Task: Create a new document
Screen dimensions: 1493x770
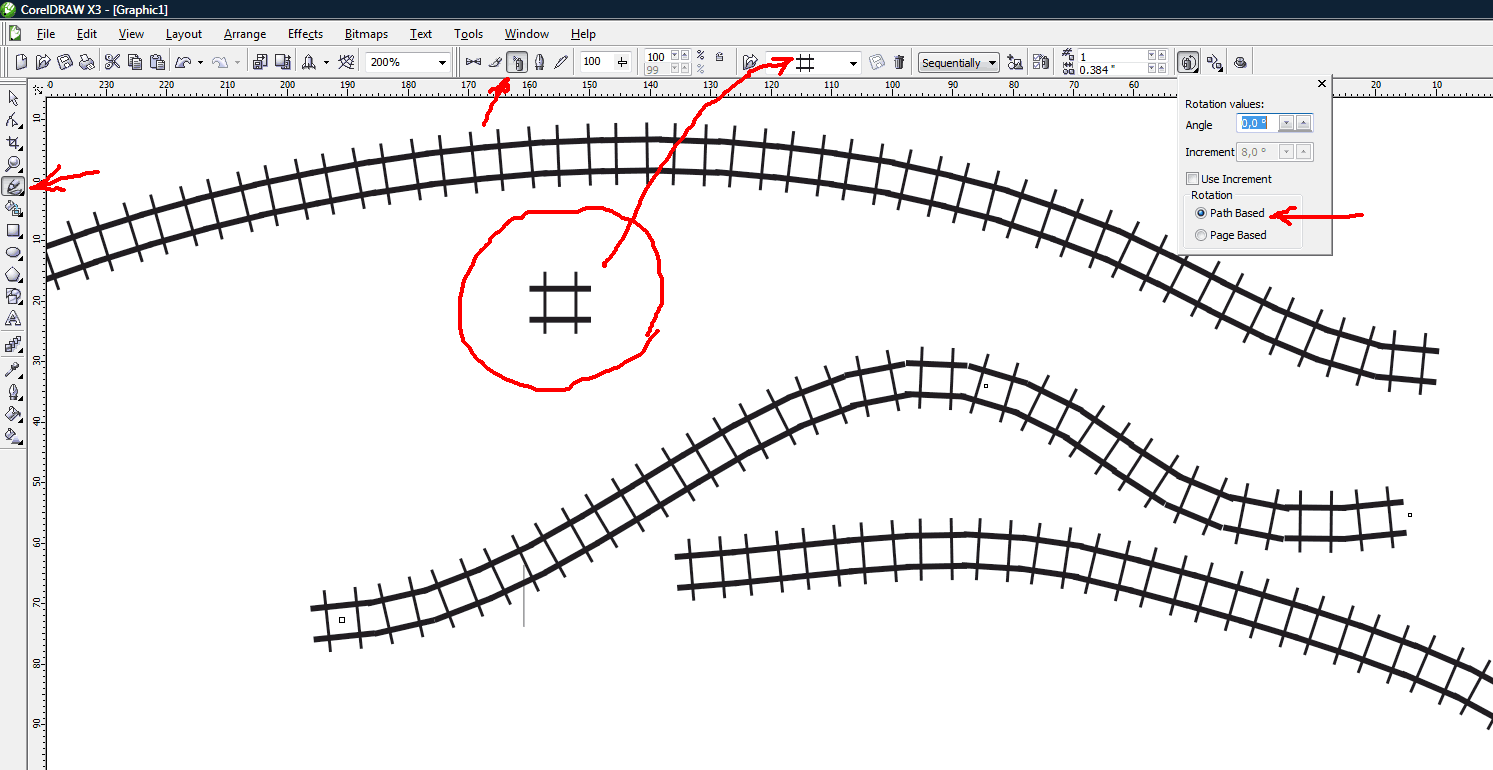Action: [x=22, y=62]
